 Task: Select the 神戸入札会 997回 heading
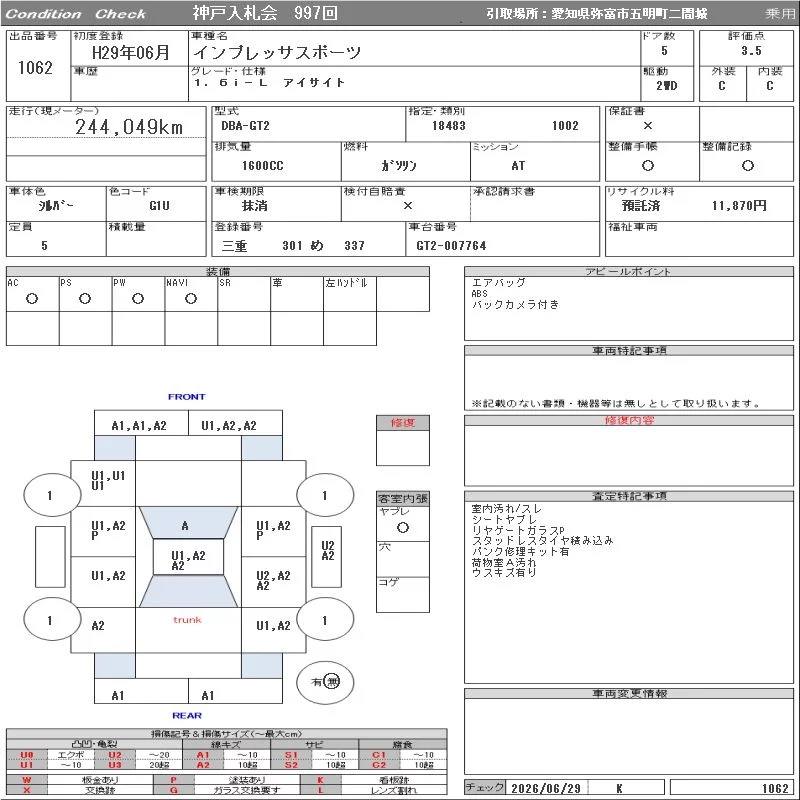265,13
